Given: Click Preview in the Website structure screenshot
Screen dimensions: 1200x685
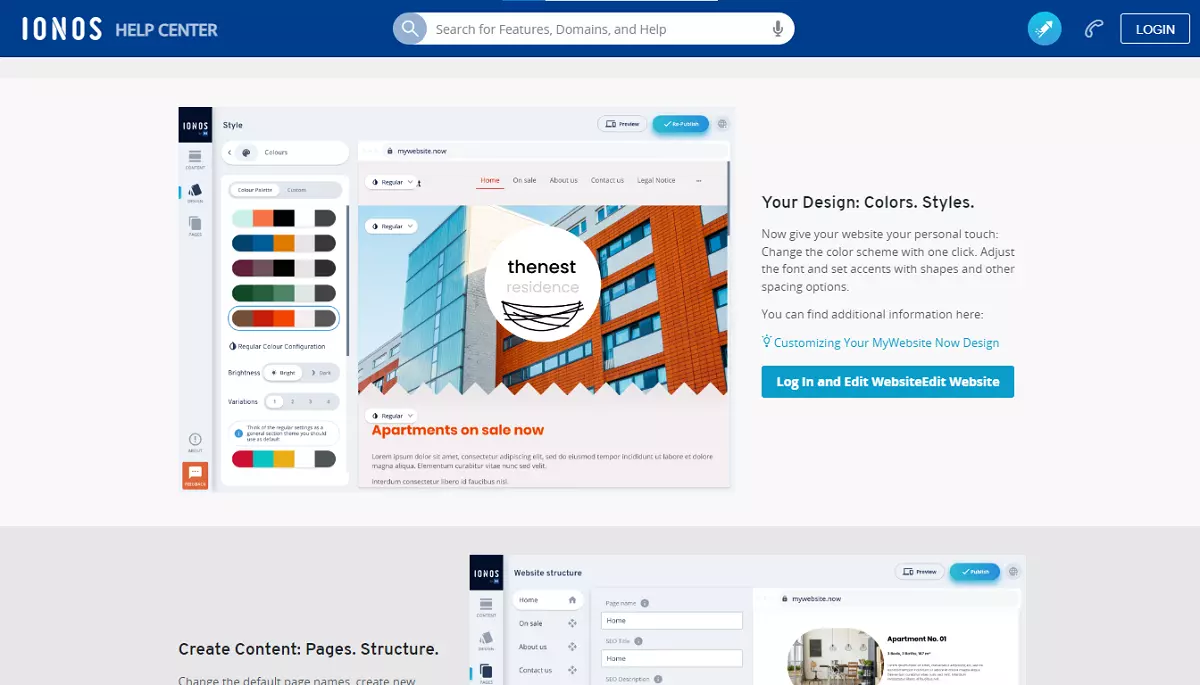Looking at the screenshot, I should 919,572.
